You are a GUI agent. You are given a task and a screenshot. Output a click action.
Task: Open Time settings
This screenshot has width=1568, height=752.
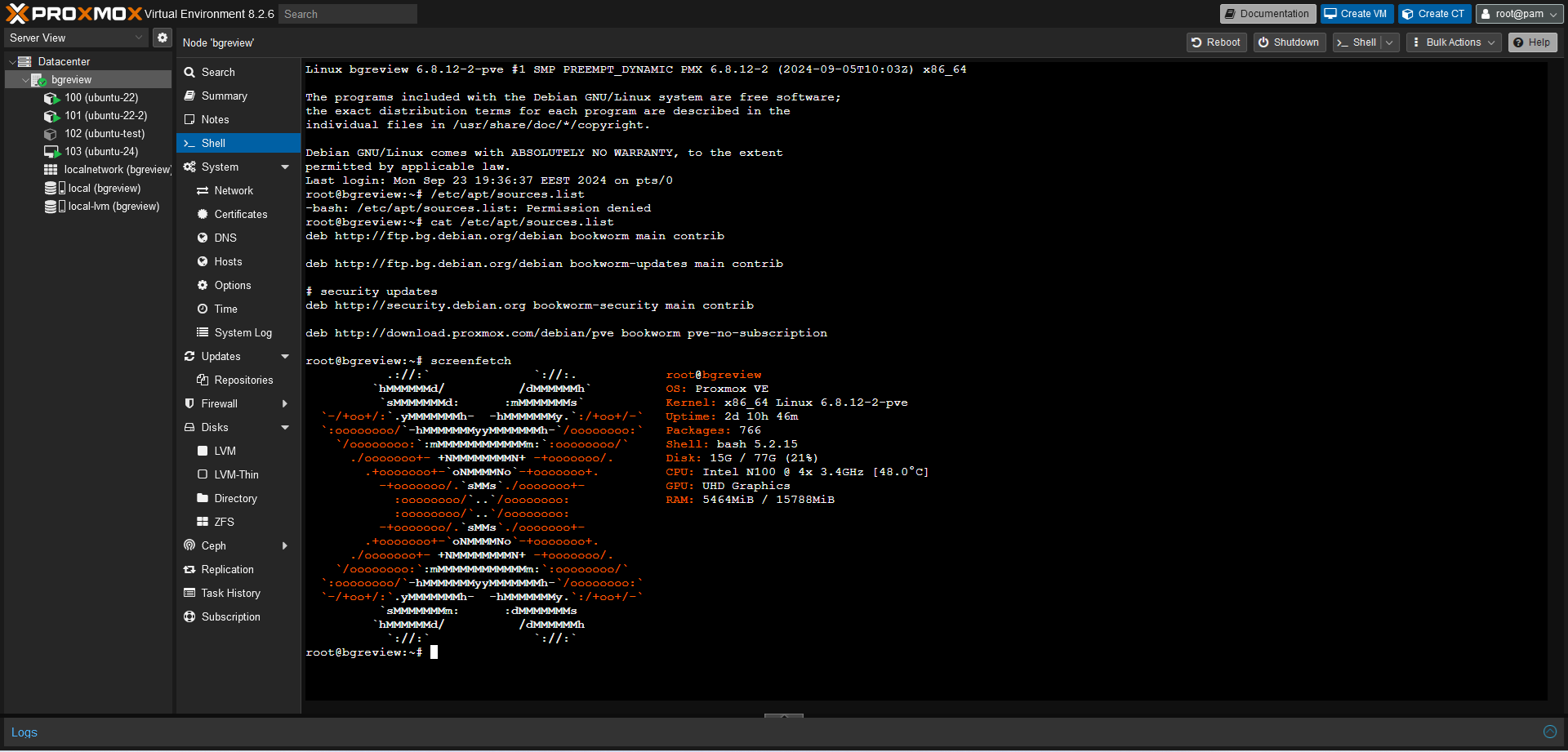238,309
